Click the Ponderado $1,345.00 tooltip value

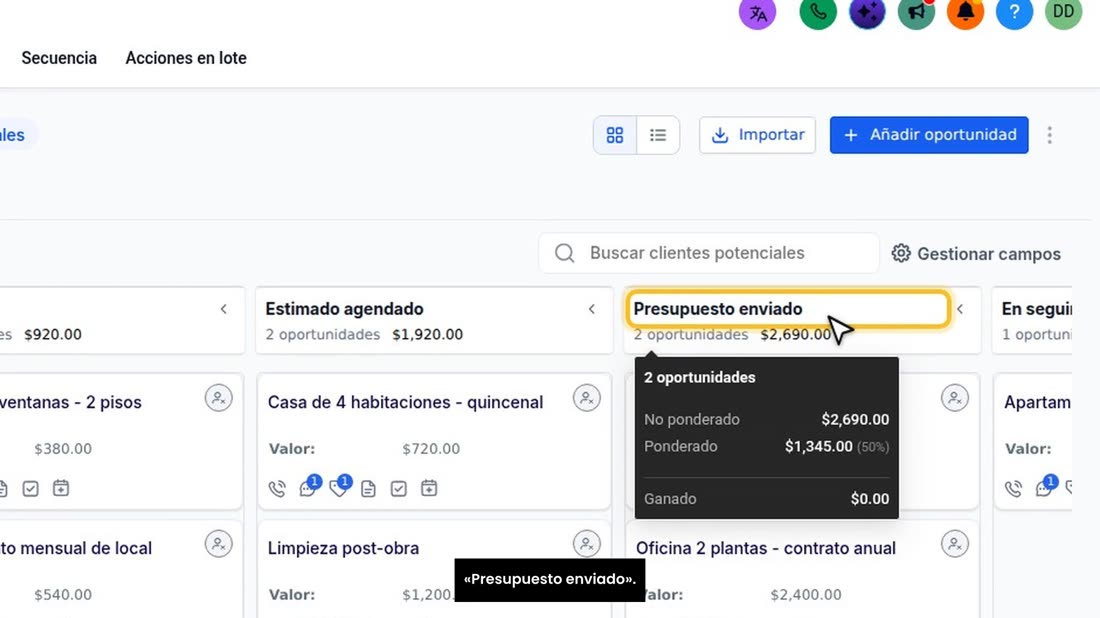coord(819,446)
